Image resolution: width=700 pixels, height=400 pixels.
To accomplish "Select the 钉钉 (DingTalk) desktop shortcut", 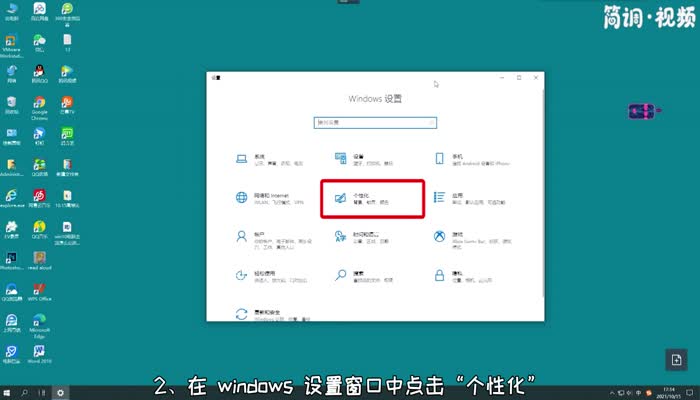I will [x=39, y=137].
